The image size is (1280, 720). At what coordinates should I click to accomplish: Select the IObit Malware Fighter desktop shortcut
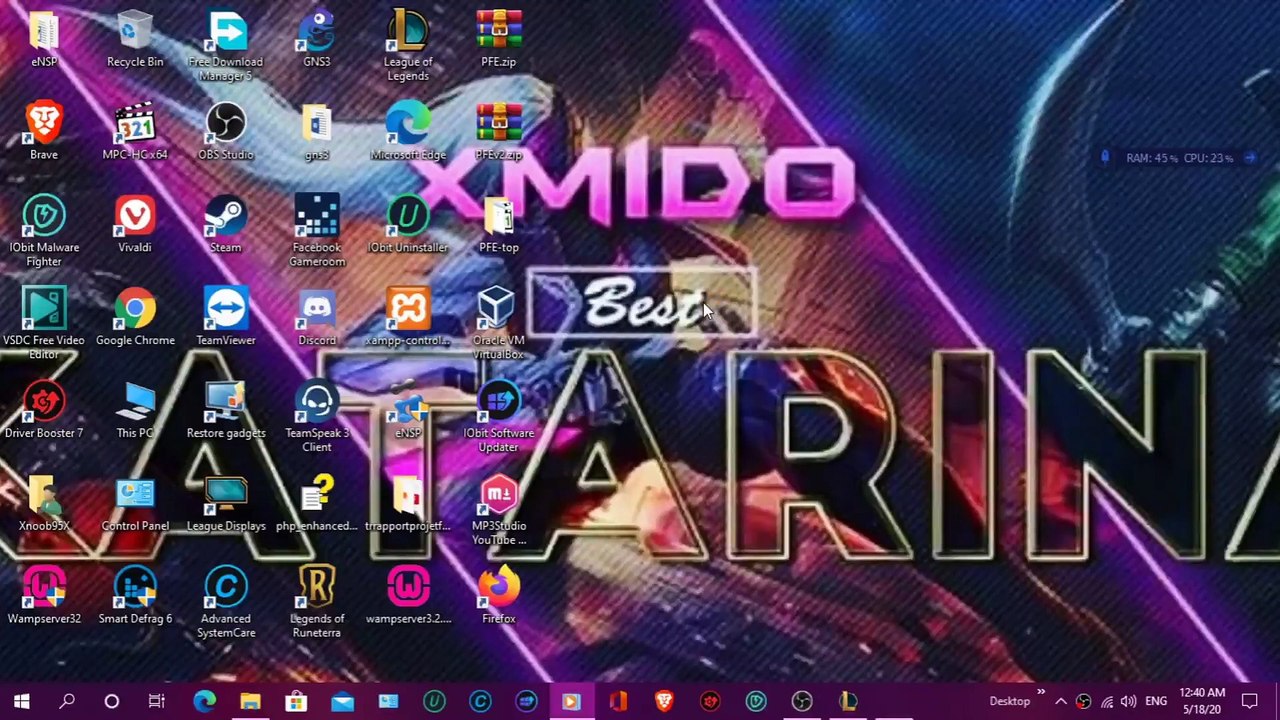coord(44,232)
